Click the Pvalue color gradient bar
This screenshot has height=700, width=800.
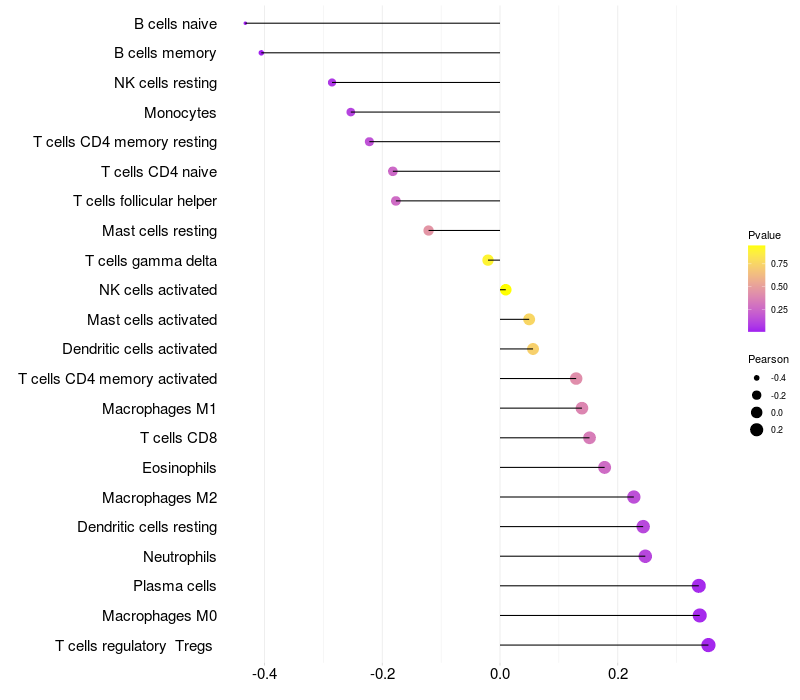[x=757, y=288]
